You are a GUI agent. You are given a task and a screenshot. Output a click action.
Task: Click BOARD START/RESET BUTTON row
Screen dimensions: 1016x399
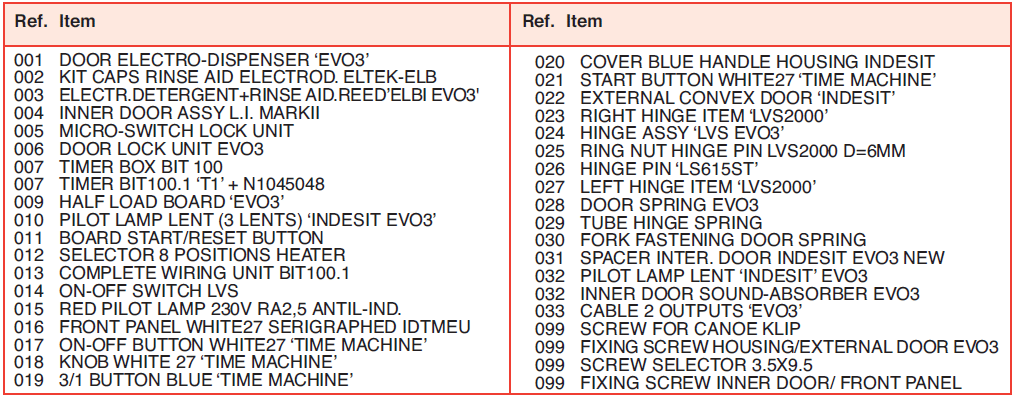(x=168, y=237)
